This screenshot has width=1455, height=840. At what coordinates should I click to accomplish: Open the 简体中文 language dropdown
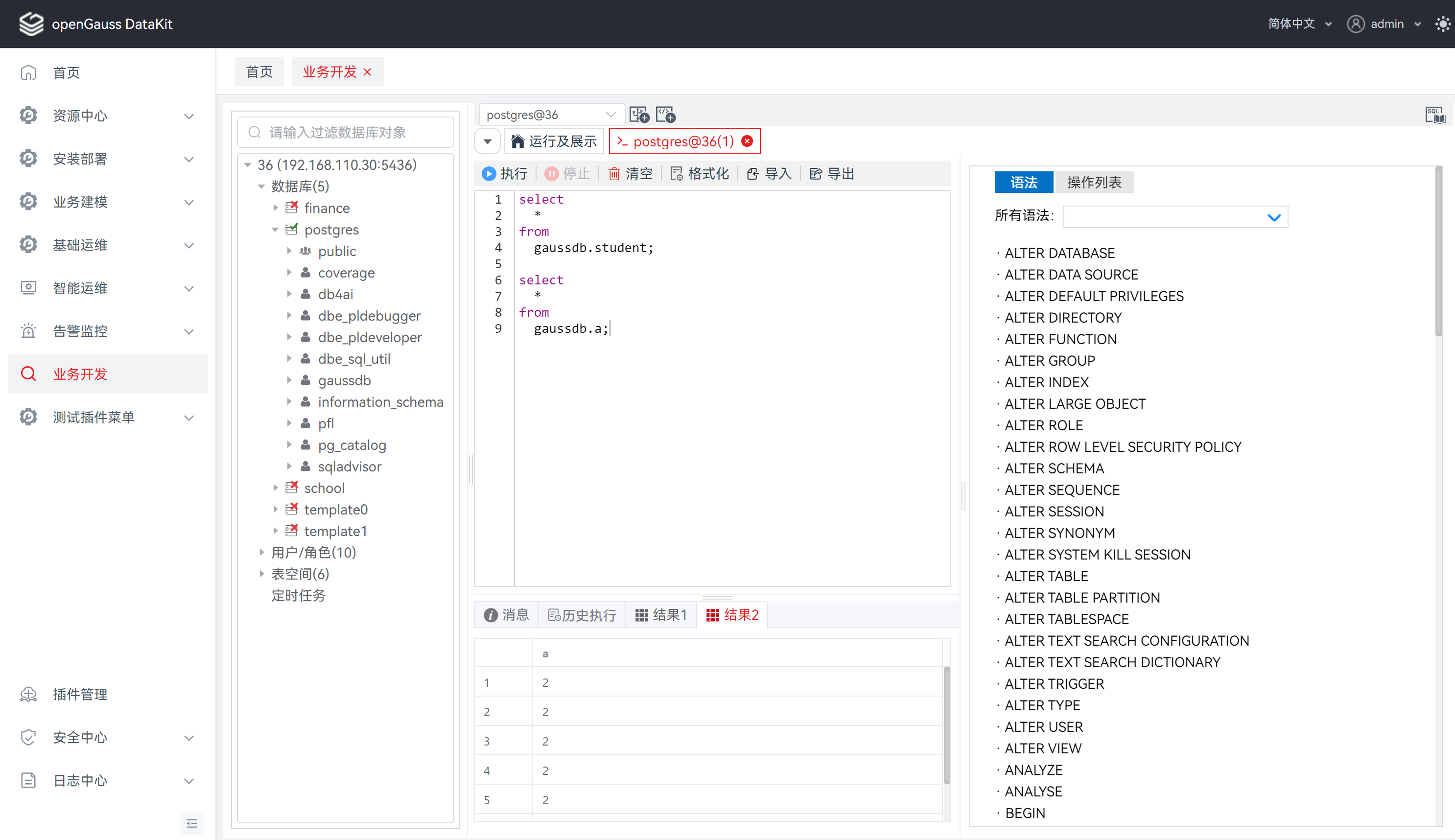coord(1299,23)
